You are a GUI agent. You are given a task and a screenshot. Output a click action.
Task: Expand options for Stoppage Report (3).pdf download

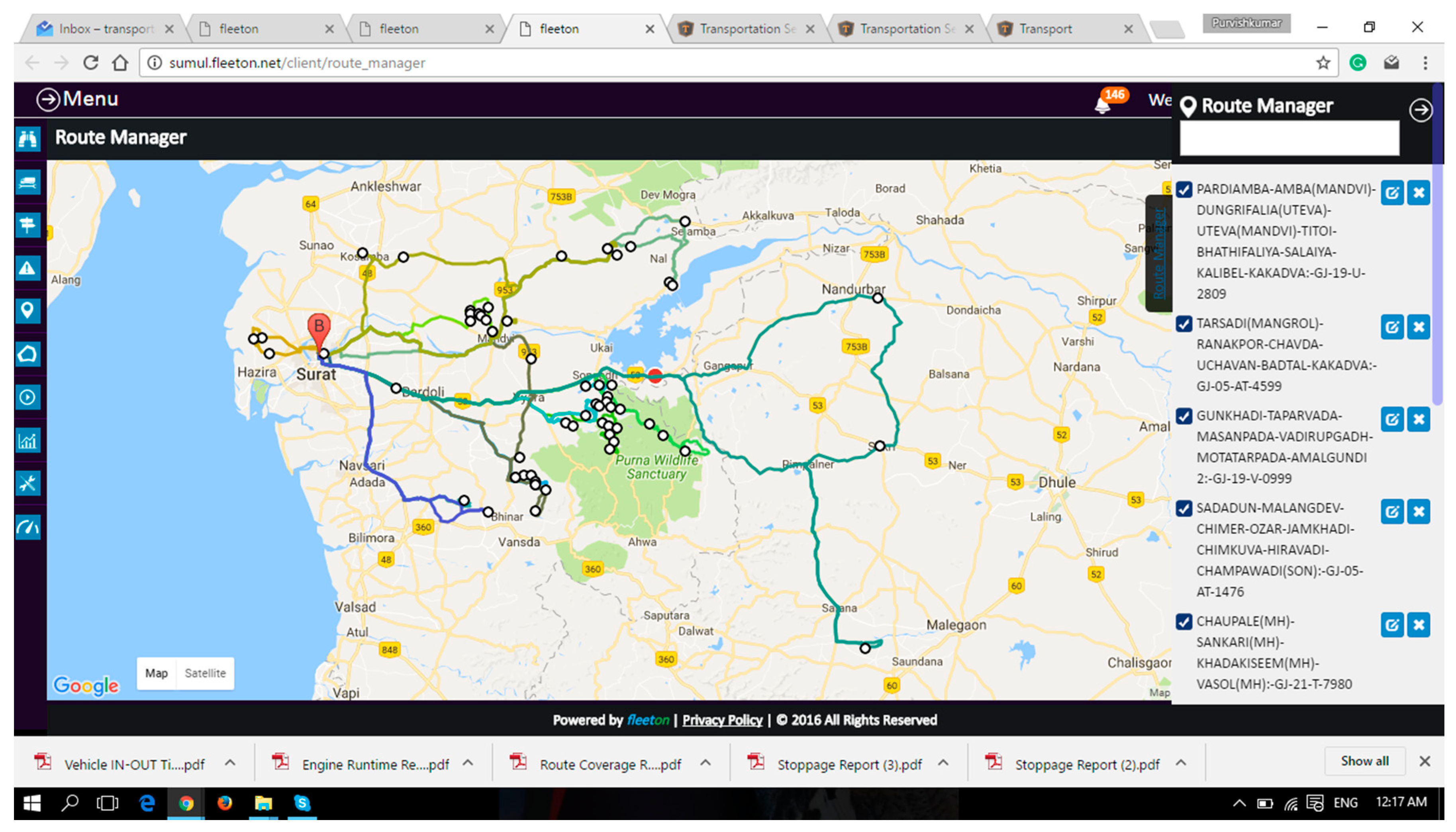click(943, 763)
